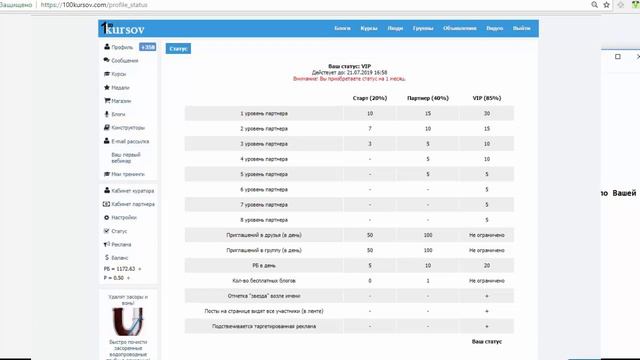Click the Действует до: 21.07.2019 16:58 line
This screenshot has width=640, height=360.
(x=349, y=72)
